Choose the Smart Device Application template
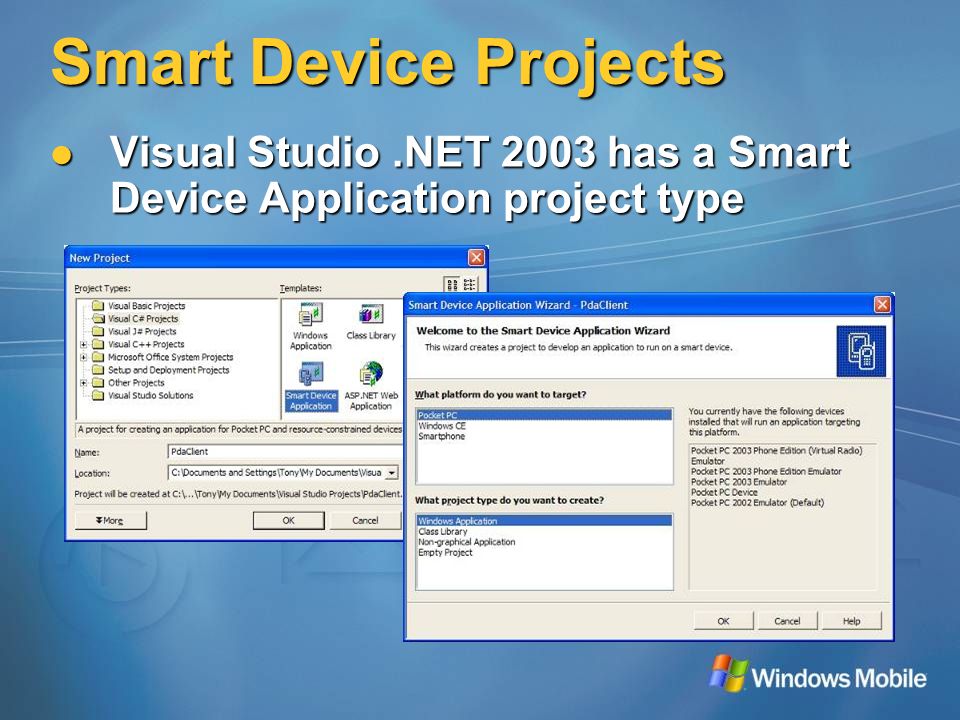960x720 pixels. 311,386
